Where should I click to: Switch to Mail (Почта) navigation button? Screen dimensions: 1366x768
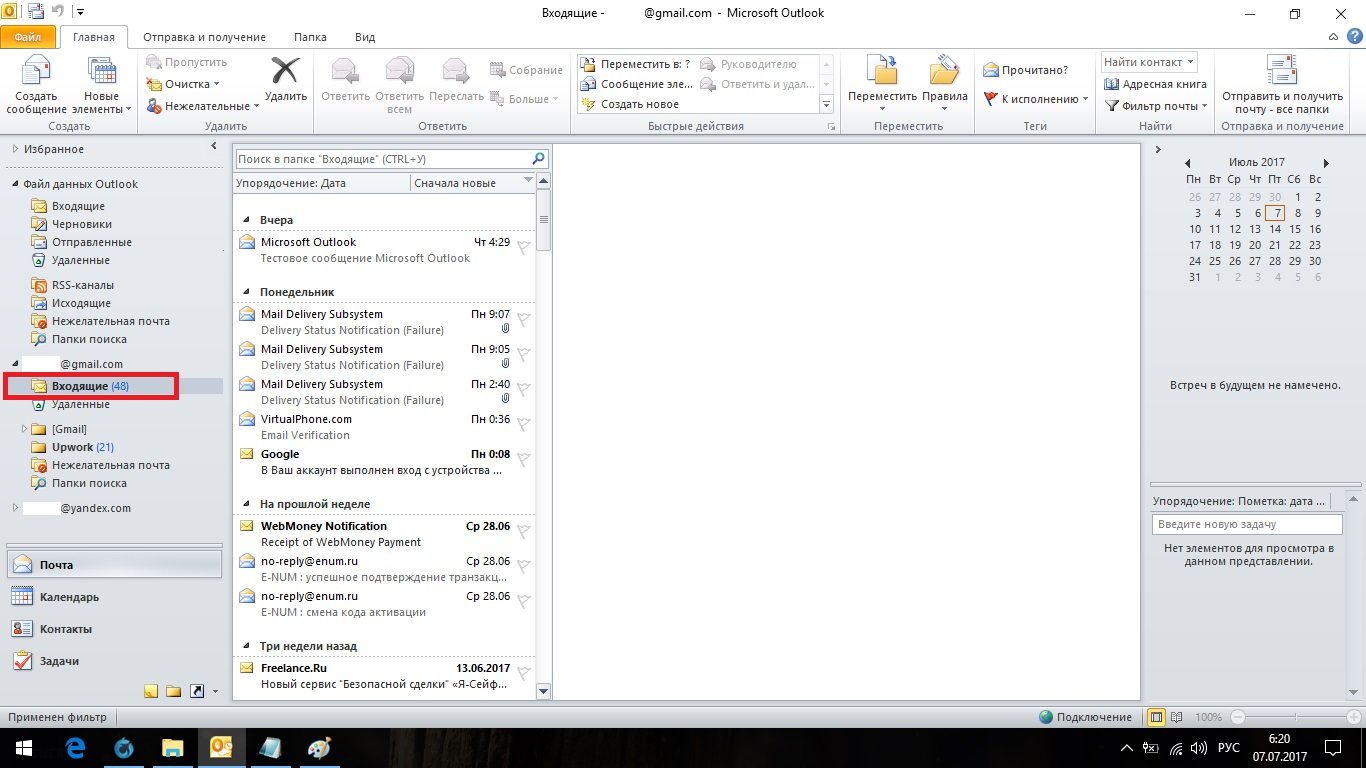coord(114,565)
